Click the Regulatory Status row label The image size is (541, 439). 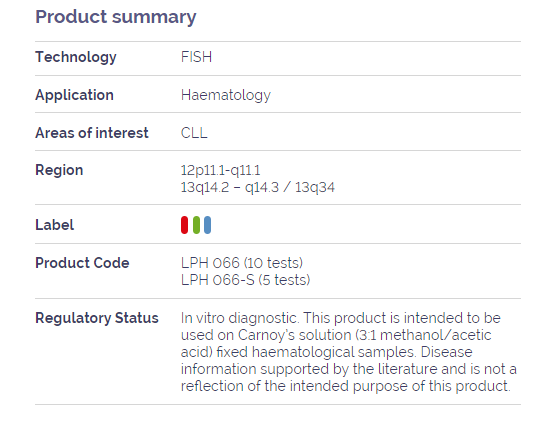pos(97,318)
